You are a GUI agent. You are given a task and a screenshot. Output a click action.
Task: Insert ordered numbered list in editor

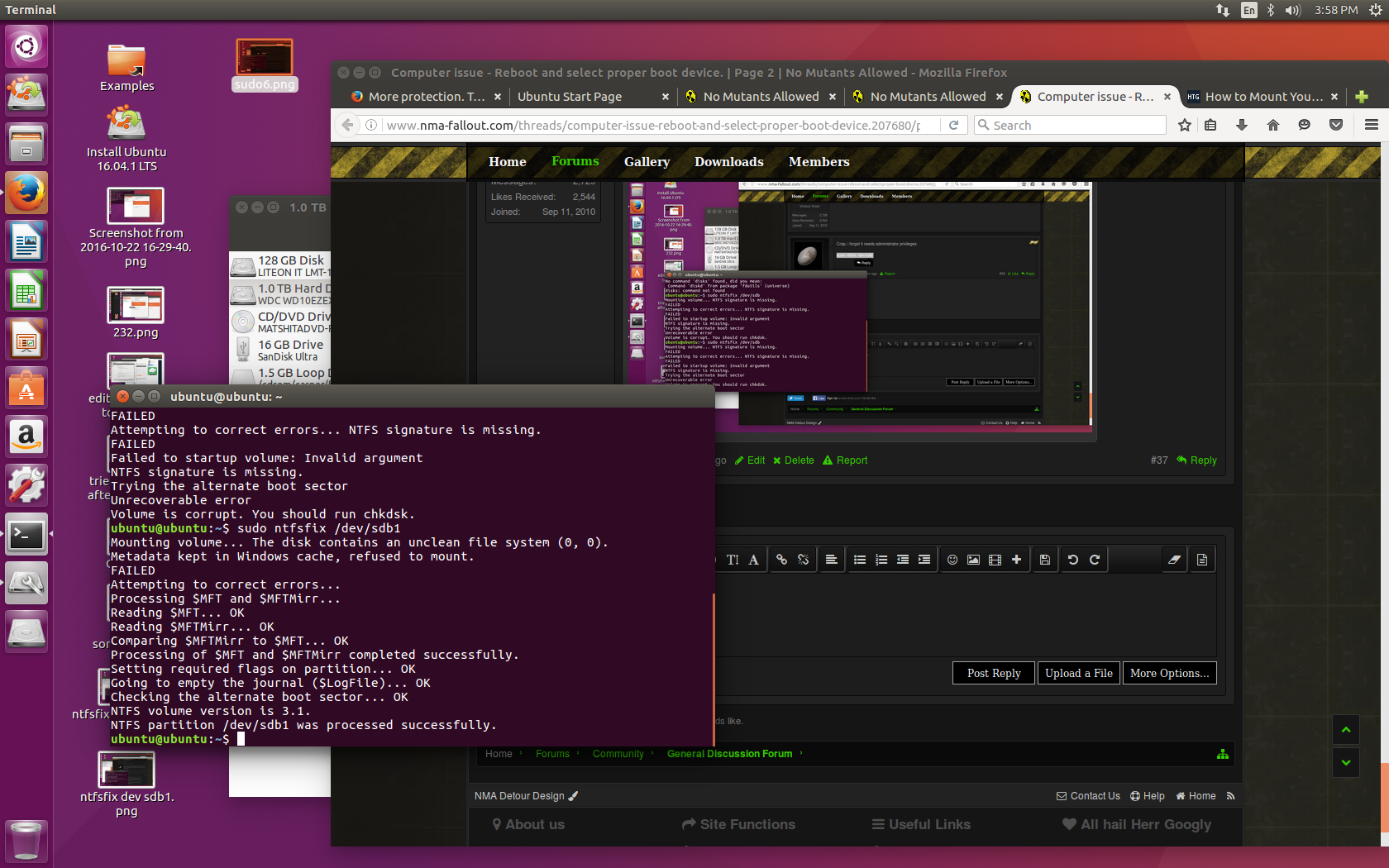tap(881, 560)
